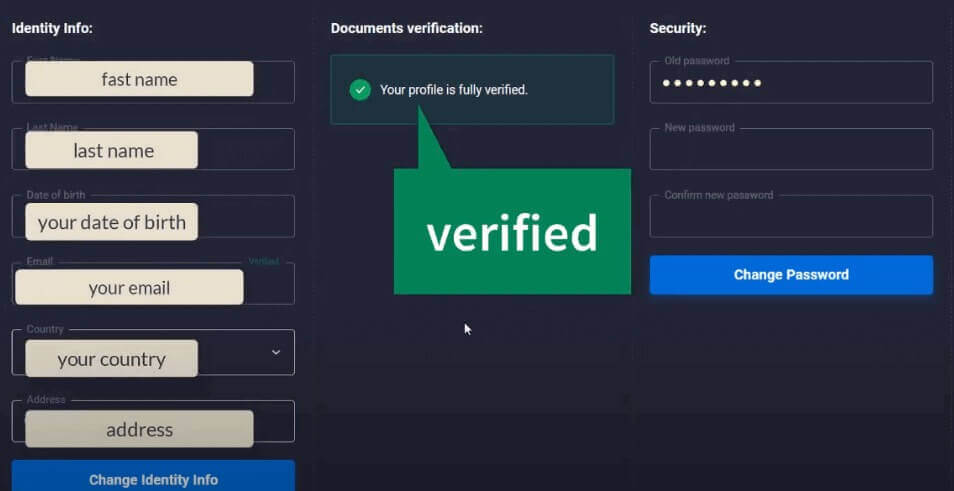Click the 'Identity Info:' section heading
Image resolution: width=954 pixels, height=491 pixels.
coord(52,28)
